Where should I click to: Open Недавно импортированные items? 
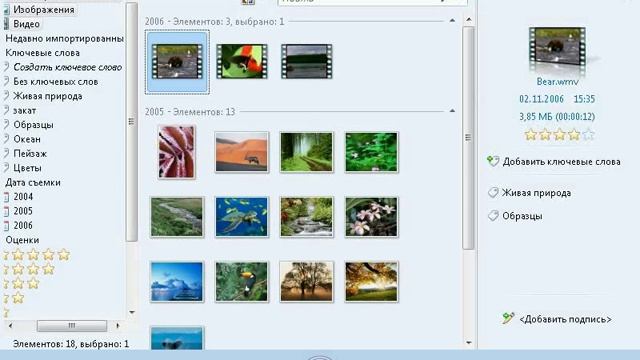coord(64,38)
